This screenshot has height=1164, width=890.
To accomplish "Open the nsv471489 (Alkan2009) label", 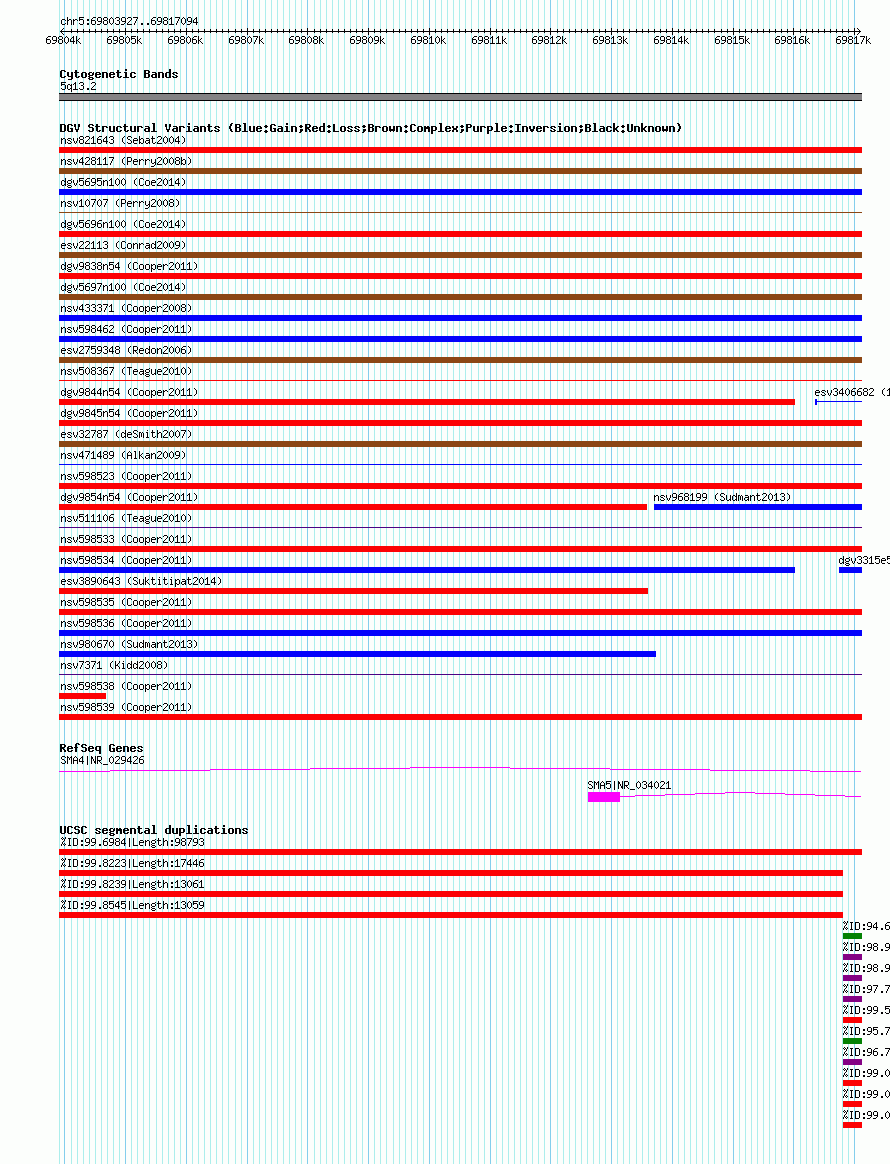I will pos(123,456).
